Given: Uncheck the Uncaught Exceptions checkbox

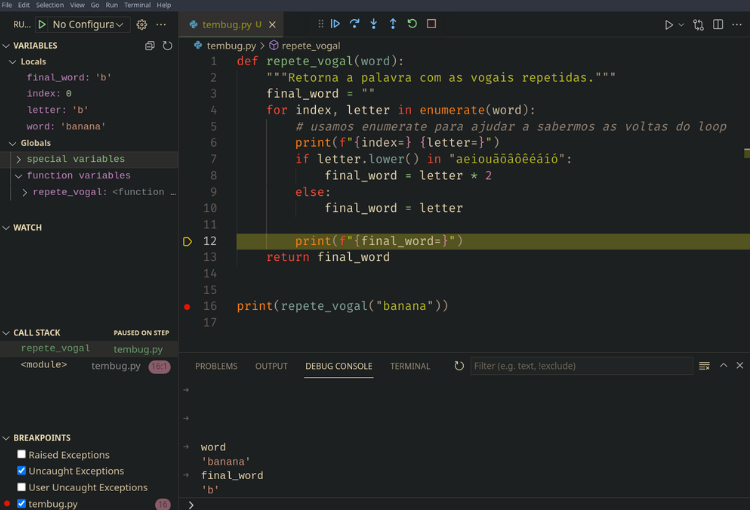Looking at the screenshot, I should [x=22, y=471].
